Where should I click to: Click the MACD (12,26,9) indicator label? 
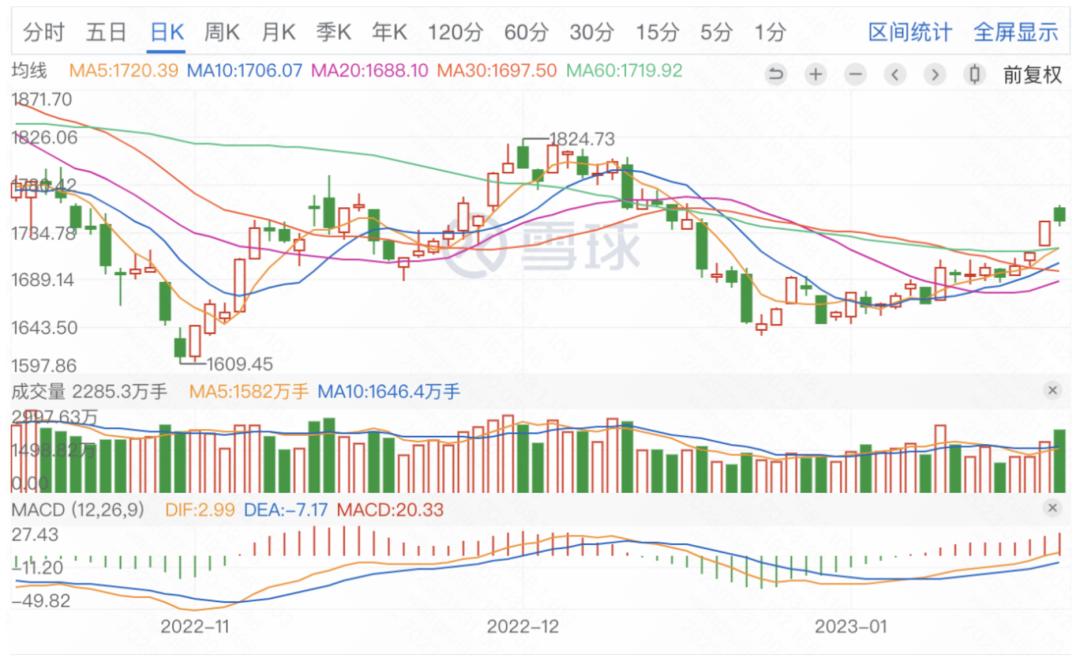pos(78,510)
